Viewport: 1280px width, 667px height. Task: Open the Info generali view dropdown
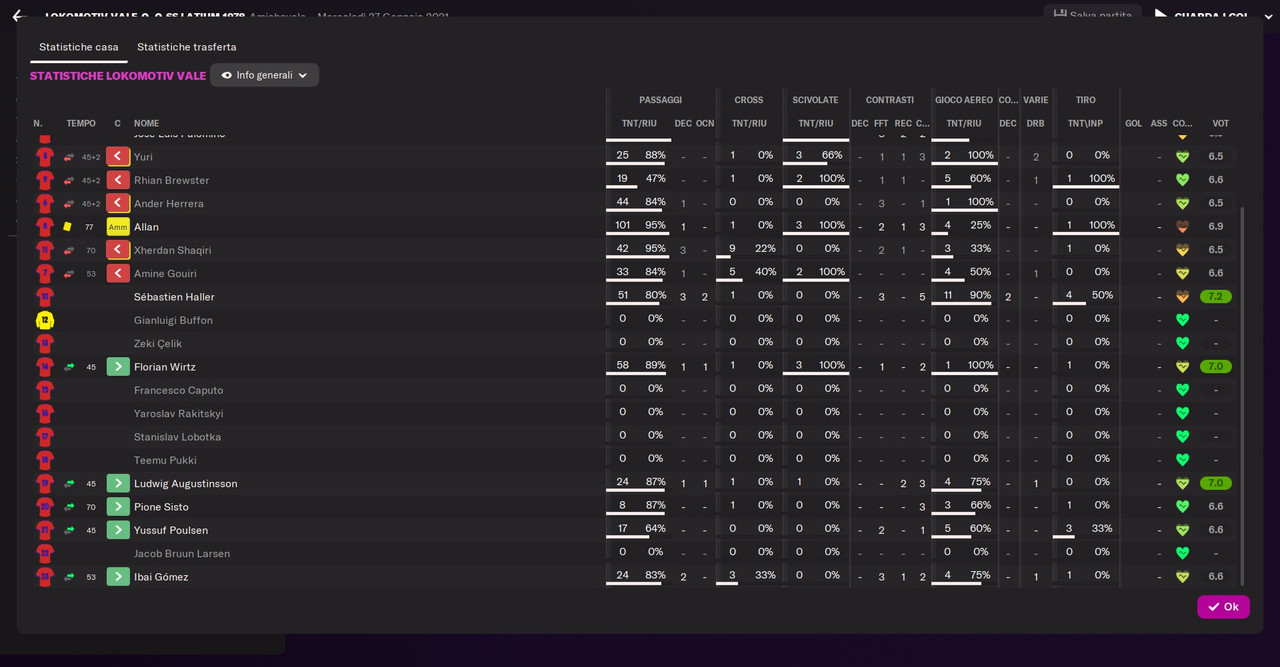tap(265, 75)
